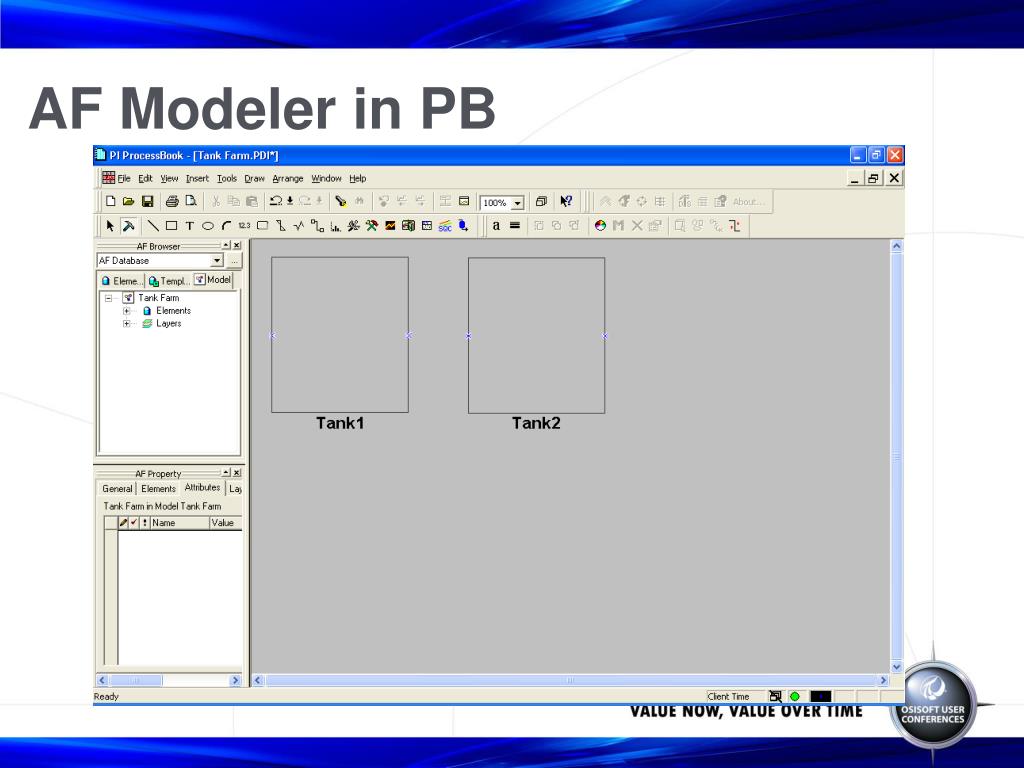Open Print Preview icon
This screenshot has height=768, width=1024.
[191, 201]
